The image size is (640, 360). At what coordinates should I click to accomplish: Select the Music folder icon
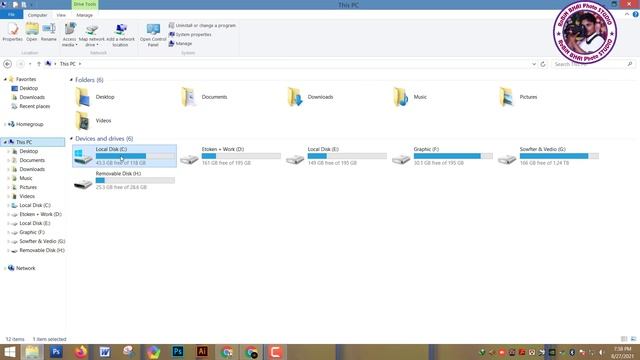(x=400, y=97)
